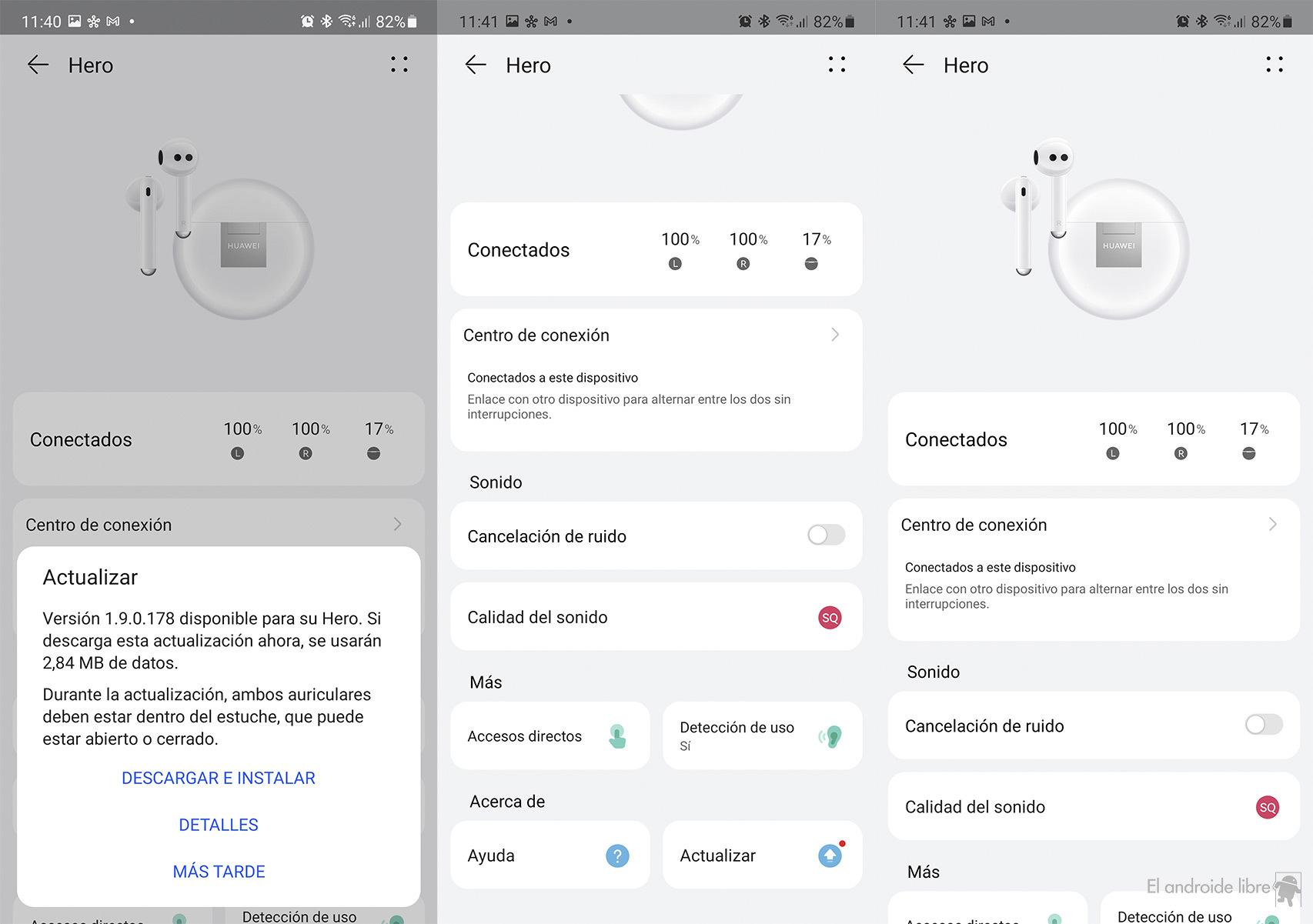
Task: Postpone update with MÁS TARDE
Action: point(218,871)
